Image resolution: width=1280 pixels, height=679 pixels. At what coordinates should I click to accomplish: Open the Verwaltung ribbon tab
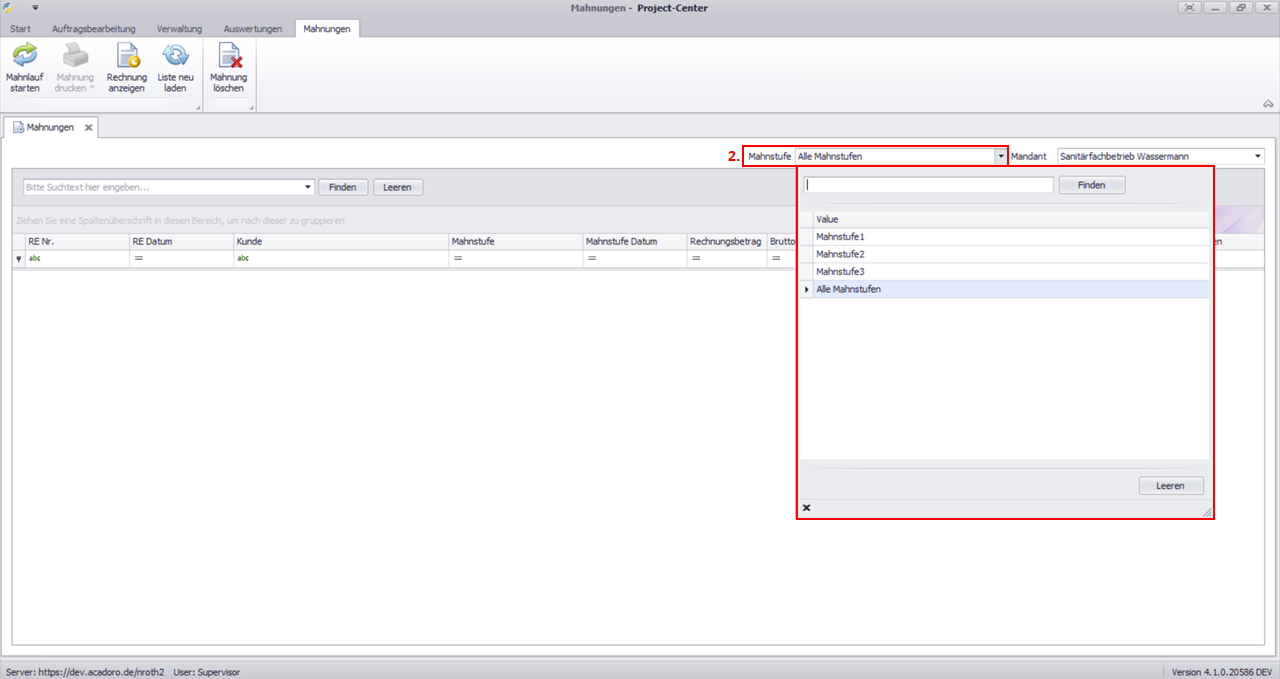click(180, 29)
